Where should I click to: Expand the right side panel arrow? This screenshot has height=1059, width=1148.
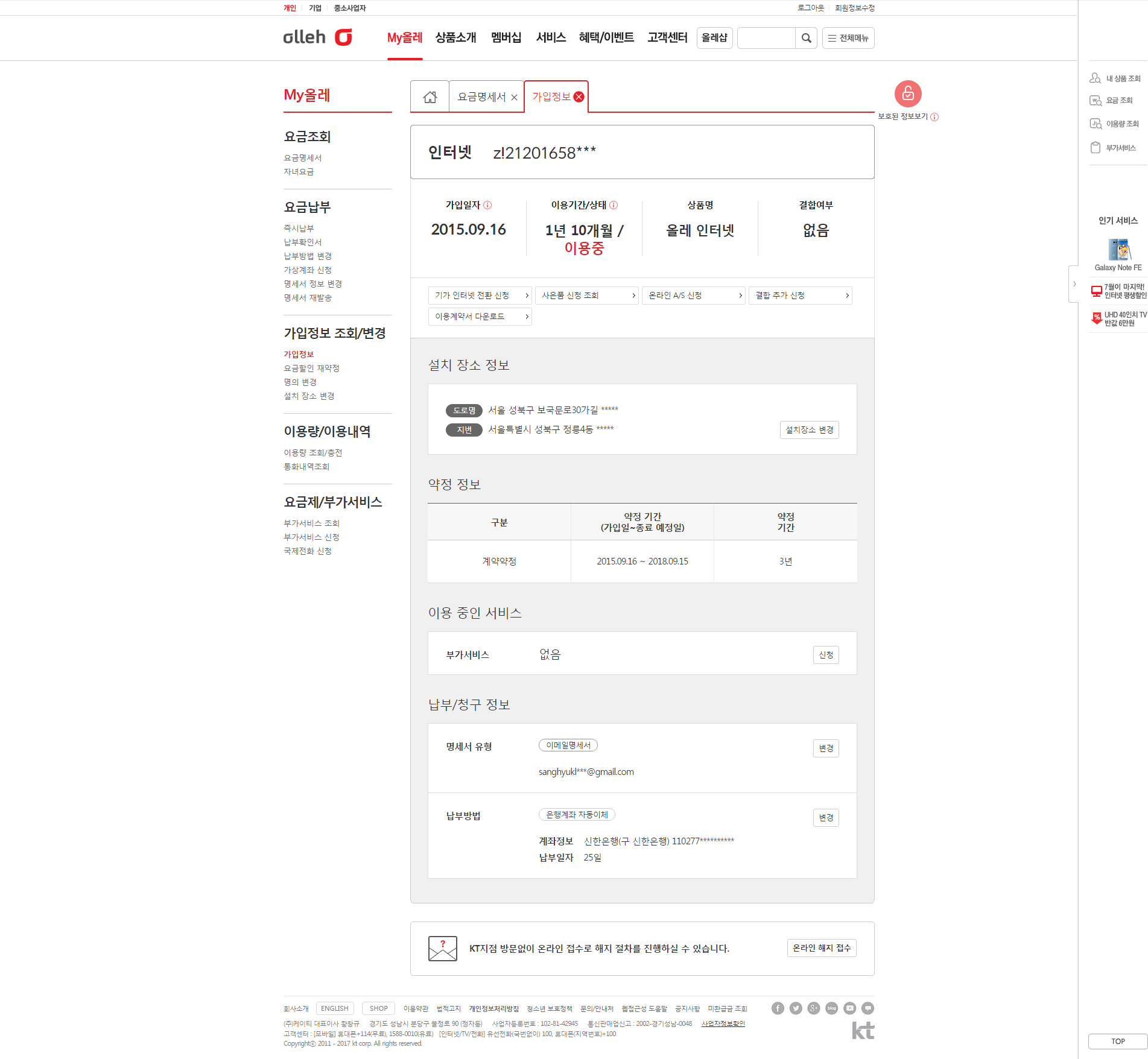1074,284
